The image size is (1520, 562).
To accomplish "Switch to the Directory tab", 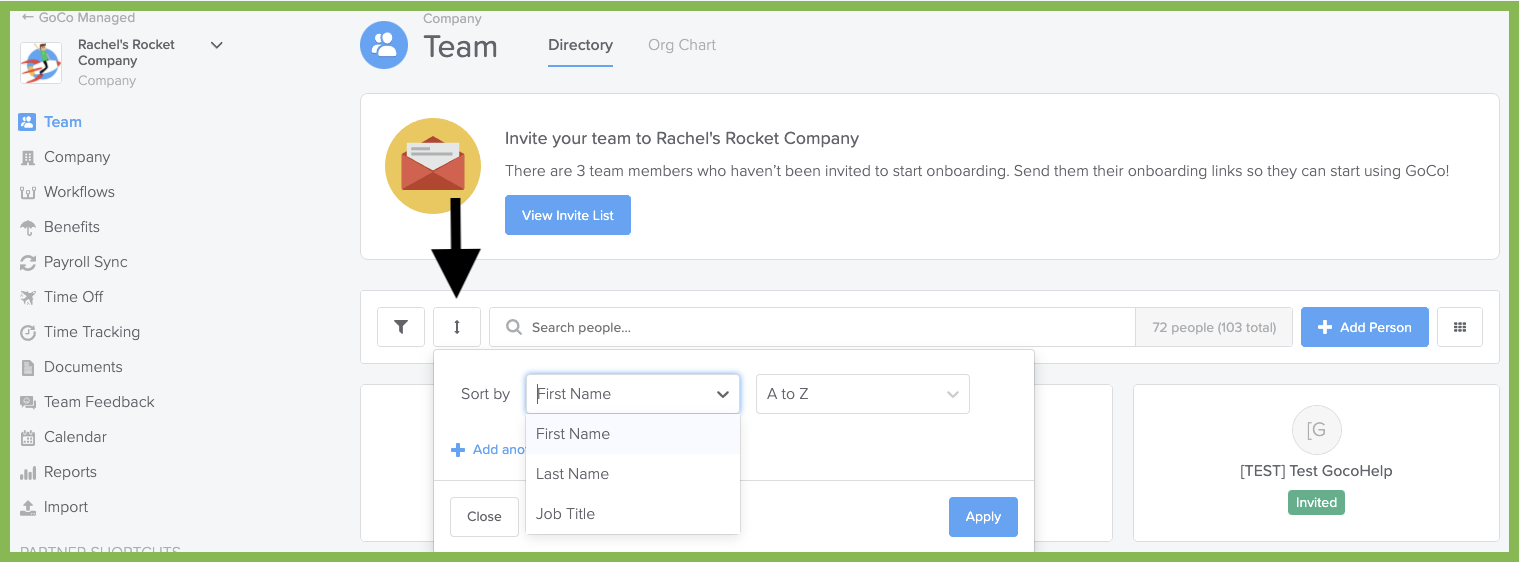I will [x=580, y=46].
